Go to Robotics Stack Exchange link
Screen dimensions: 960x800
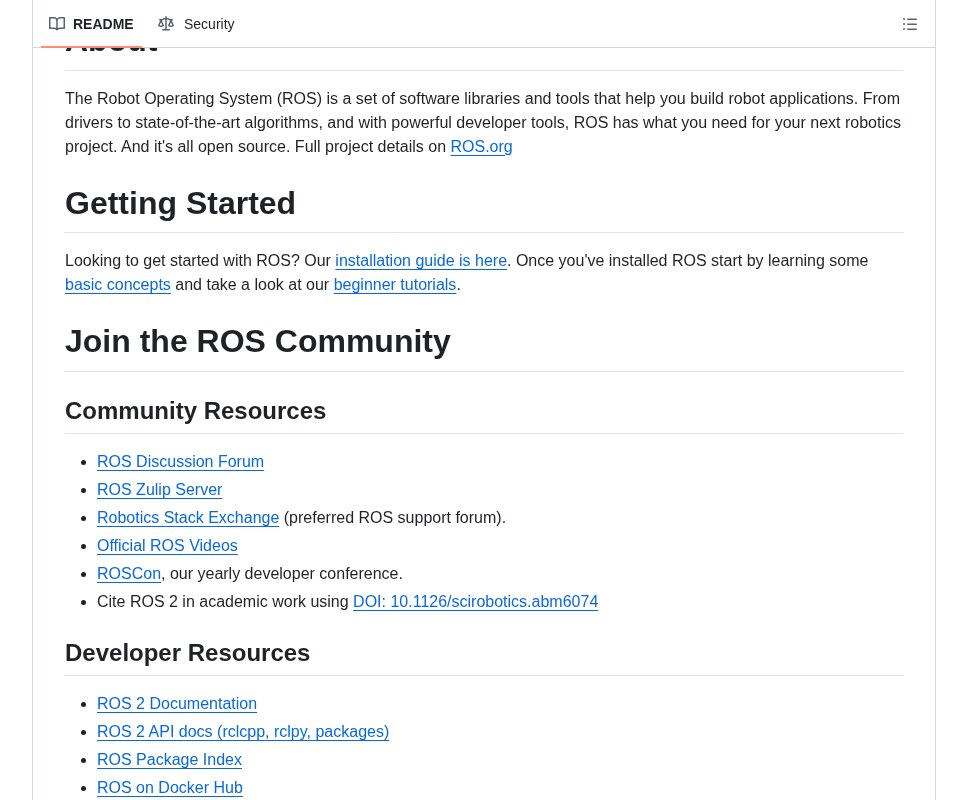click(x=188, y=518)
